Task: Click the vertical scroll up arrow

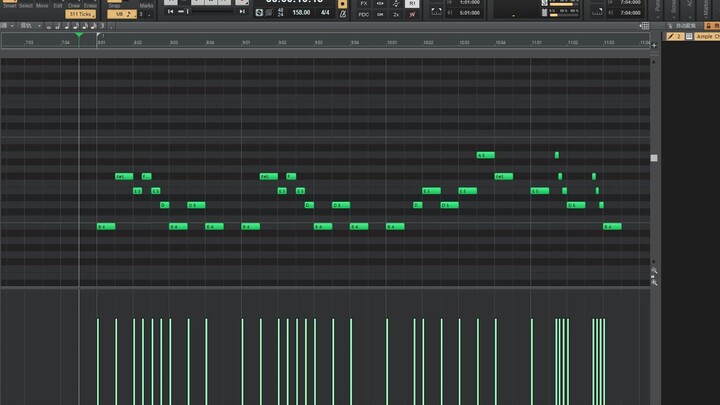Action: pyautogui.click(x=654, y=62)
